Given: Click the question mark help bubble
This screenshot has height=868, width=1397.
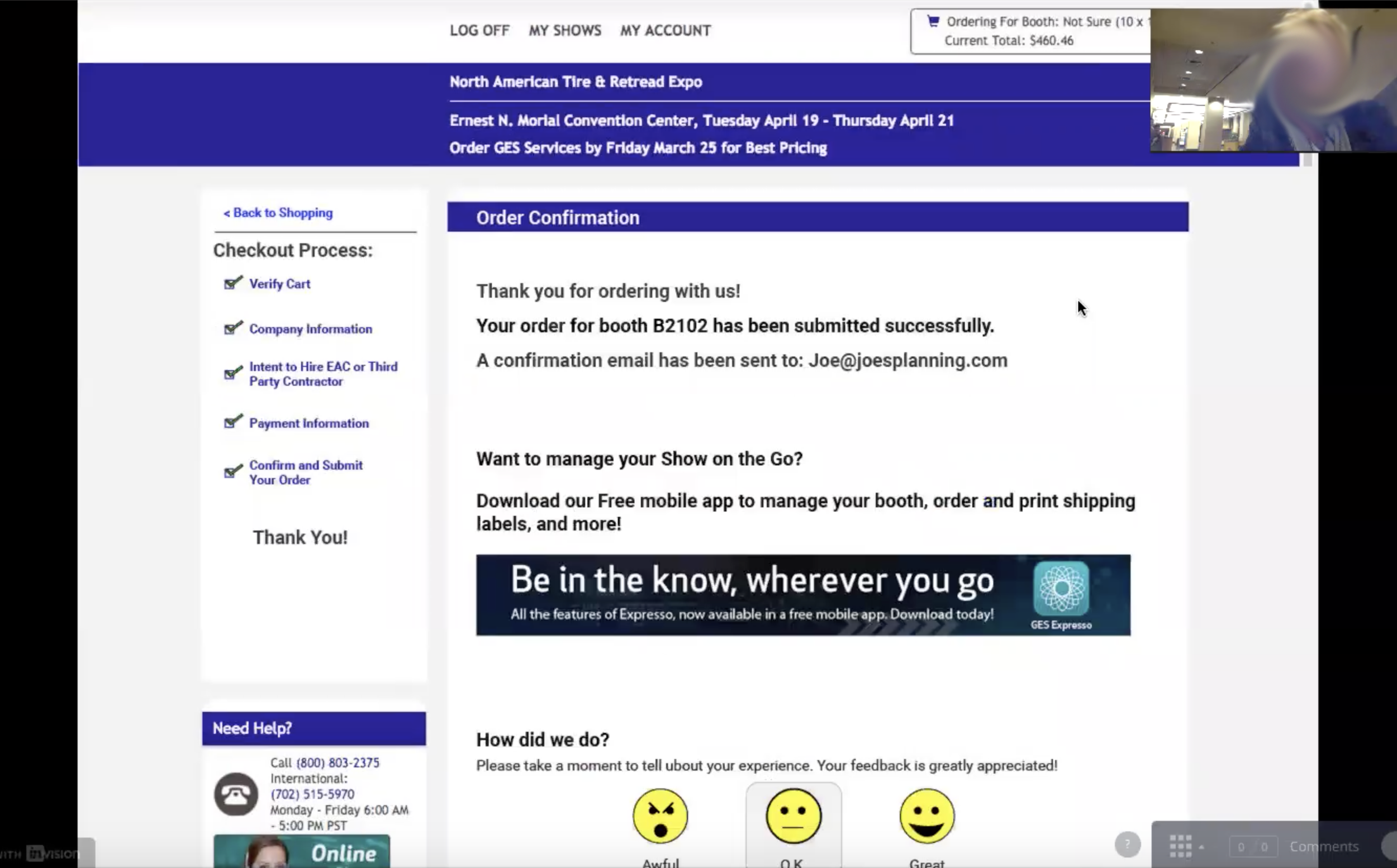Looking at the screenshot, I should [x=1128, y=844].
